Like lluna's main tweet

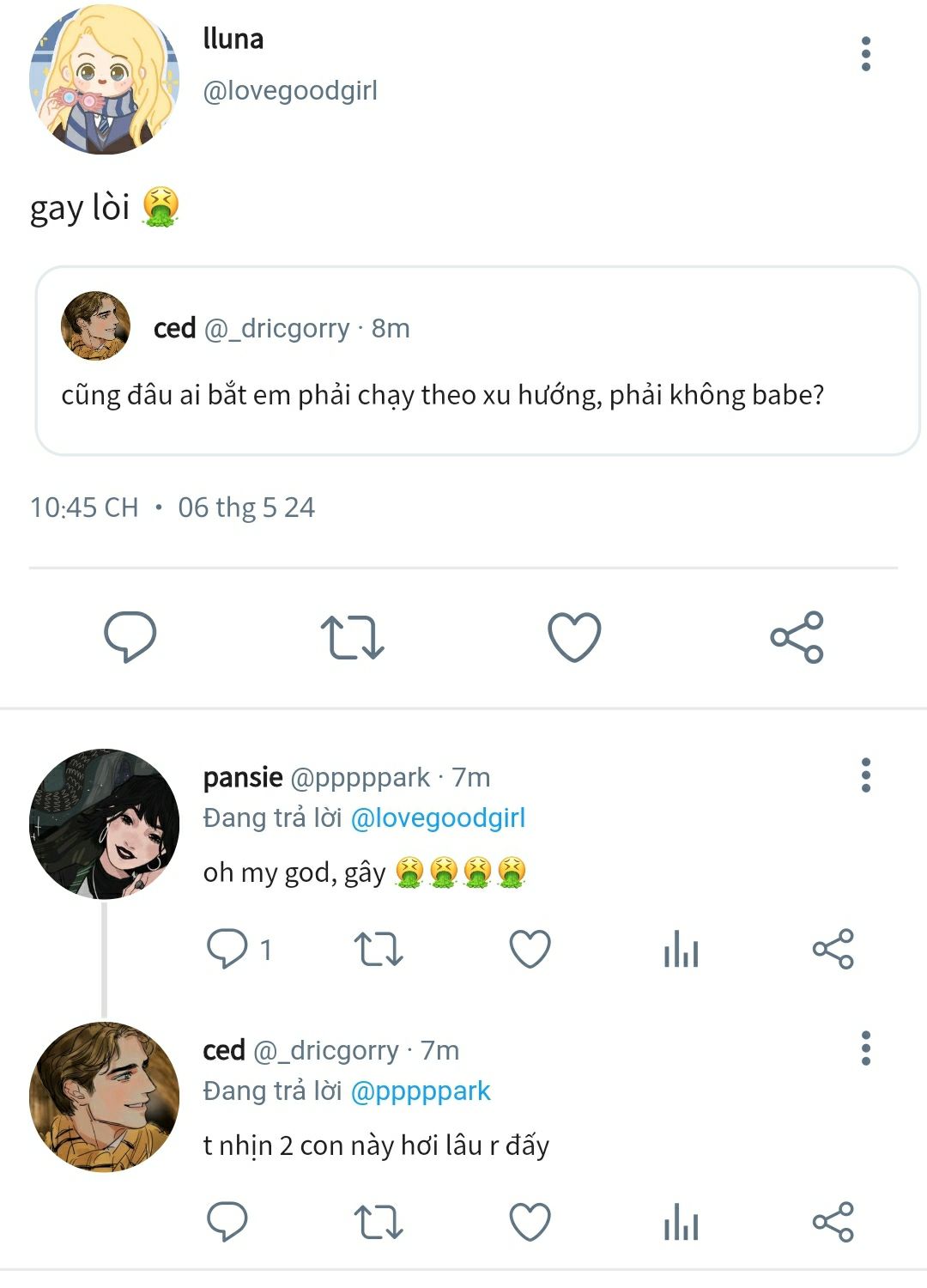[573, 637]
